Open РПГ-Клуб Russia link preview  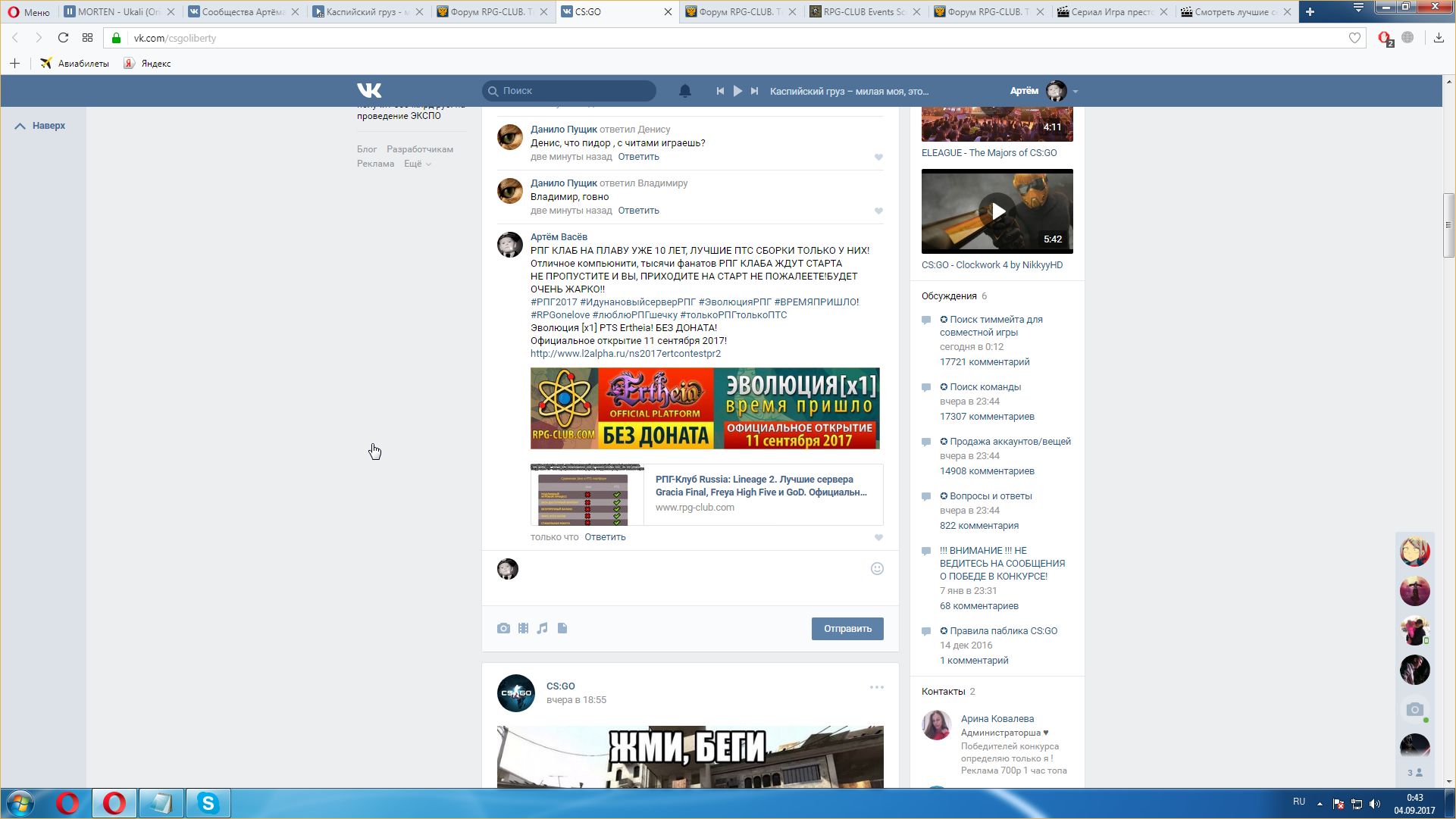pyautogui.click(x=706, y=495)
